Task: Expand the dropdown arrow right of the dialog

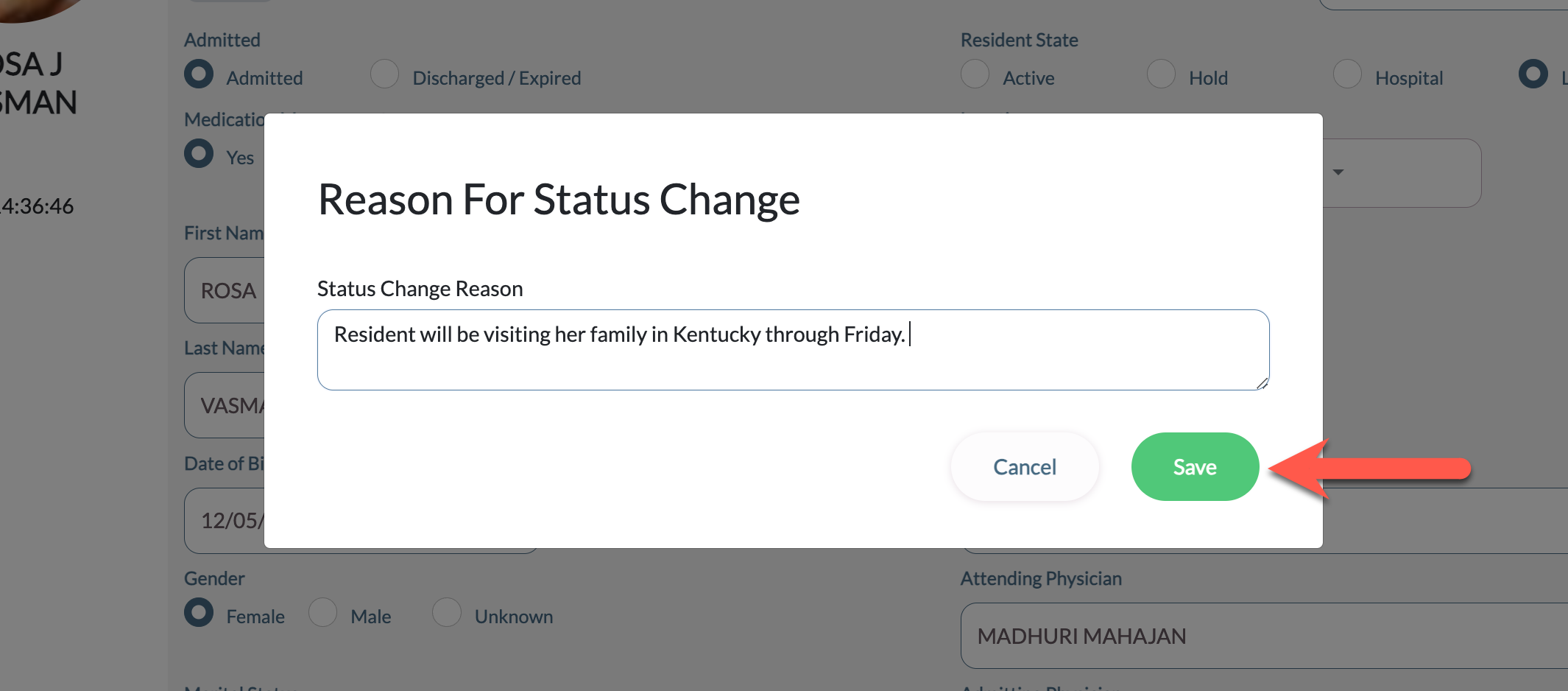Action: pos(1338,172)
